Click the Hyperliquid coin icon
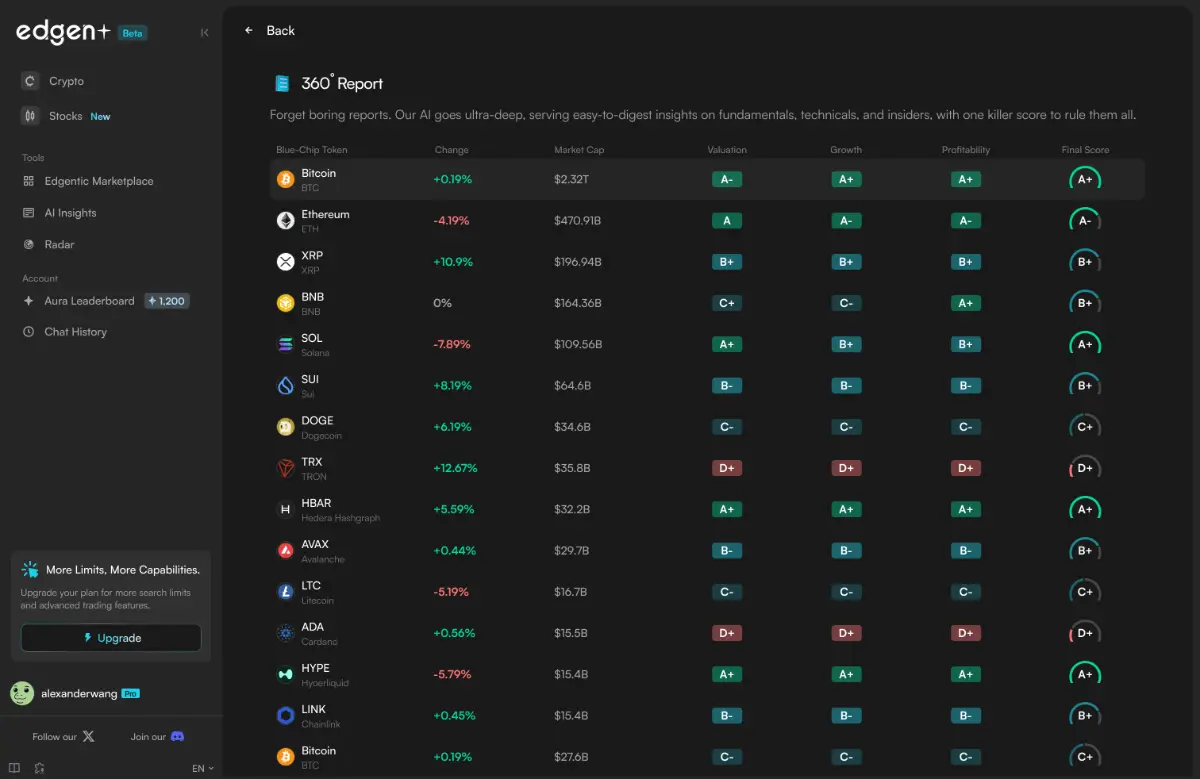 (285, 674)
